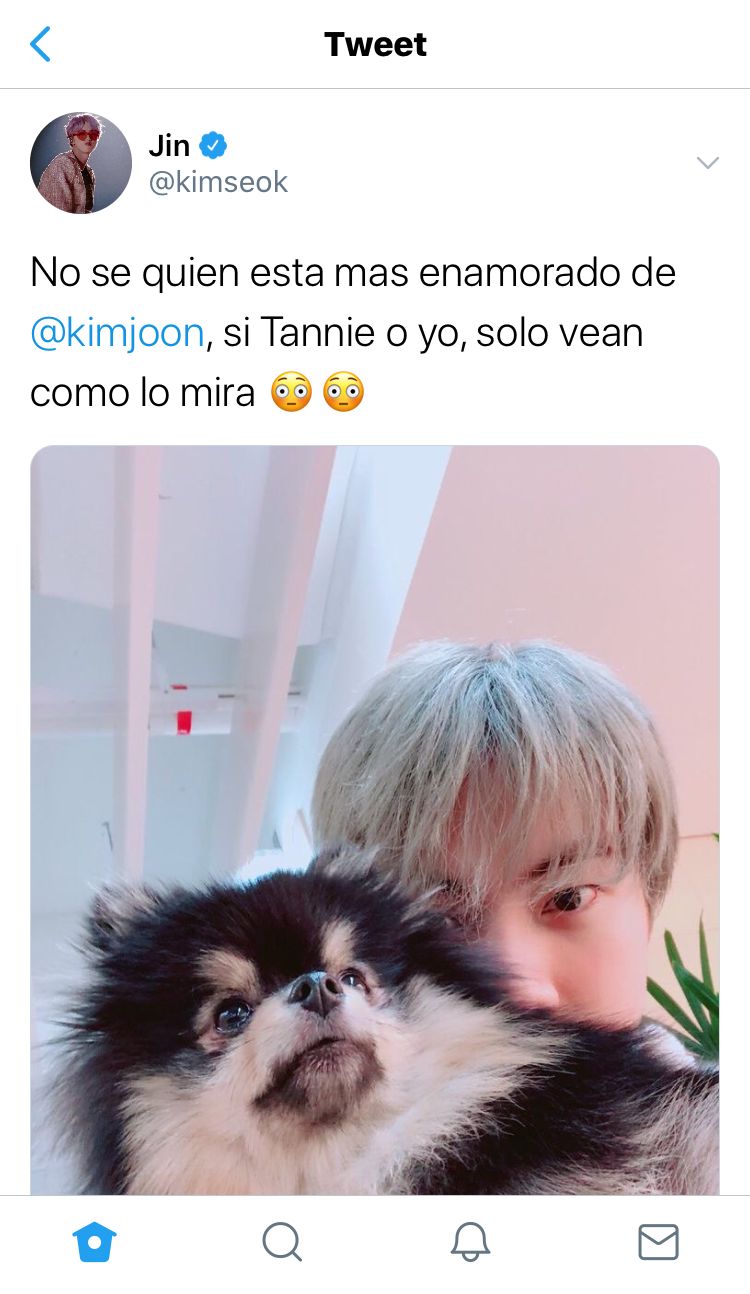
Task: Tap the Tweet header title
Action: pos(375,44)
